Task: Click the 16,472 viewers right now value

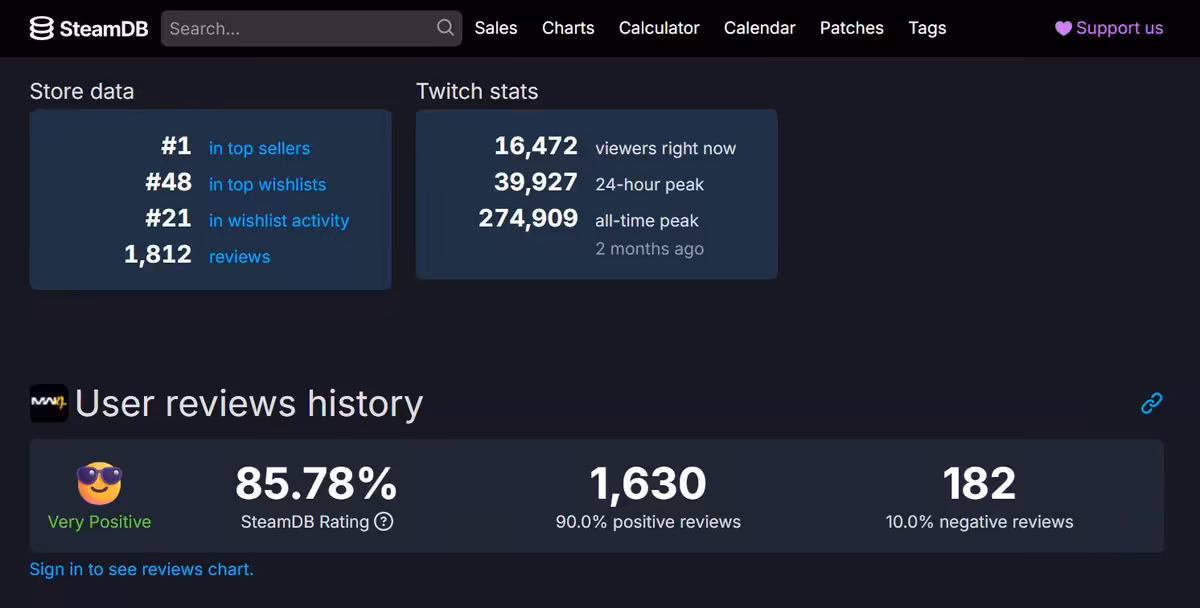Action: point(536,146)
